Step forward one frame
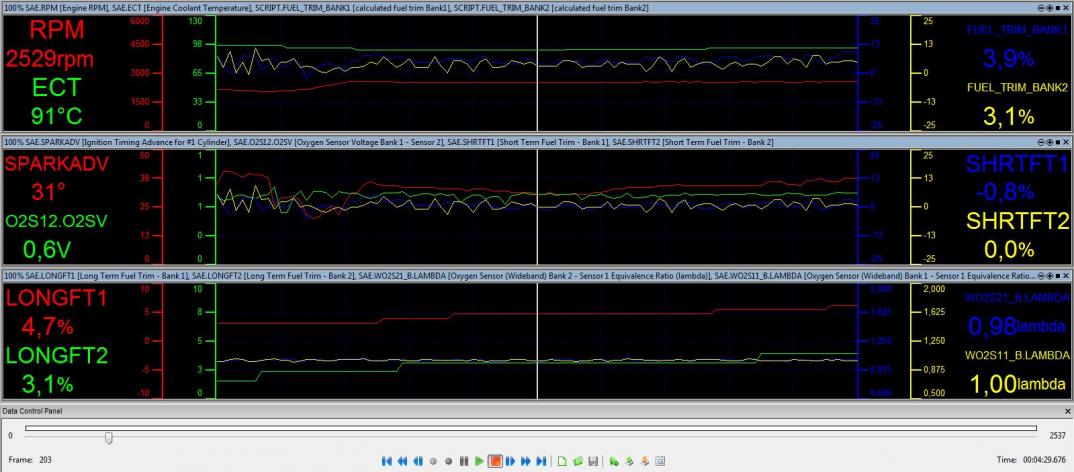This screenshot has height=472, width=1074. pos(510,461)
